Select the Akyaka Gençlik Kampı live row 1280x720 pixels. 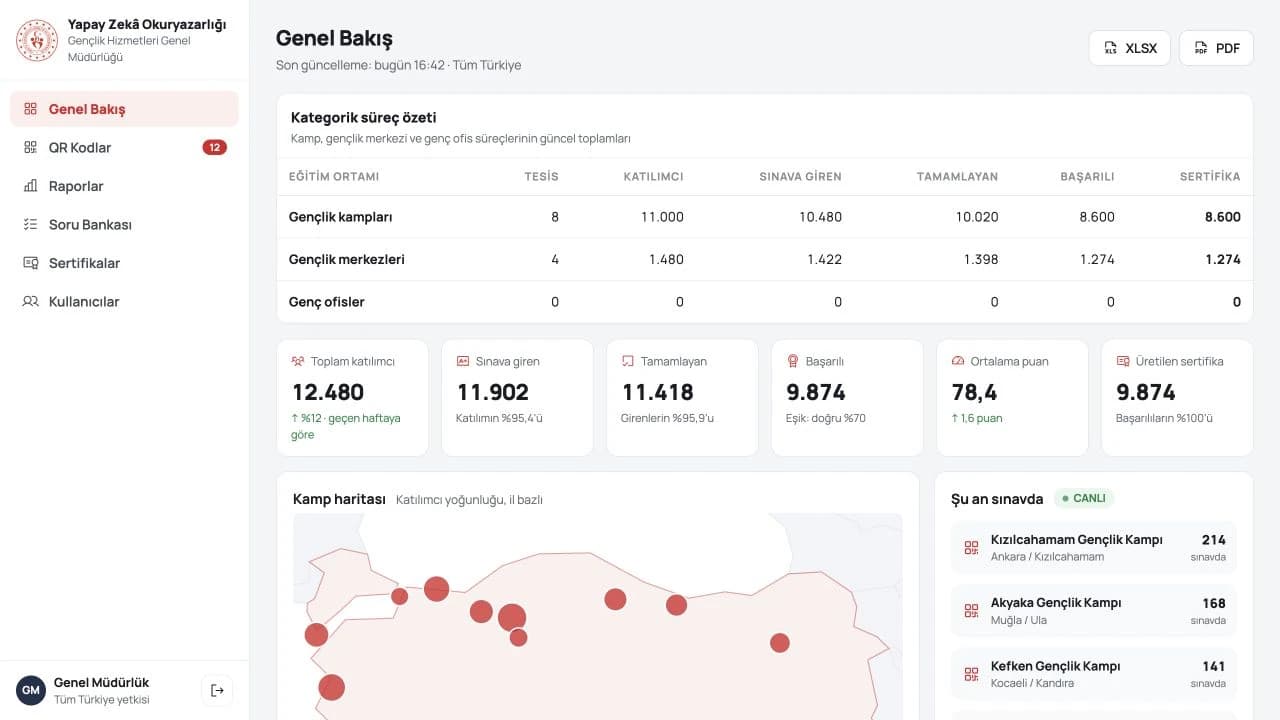pyautogui.click(x=1093, y=611)
